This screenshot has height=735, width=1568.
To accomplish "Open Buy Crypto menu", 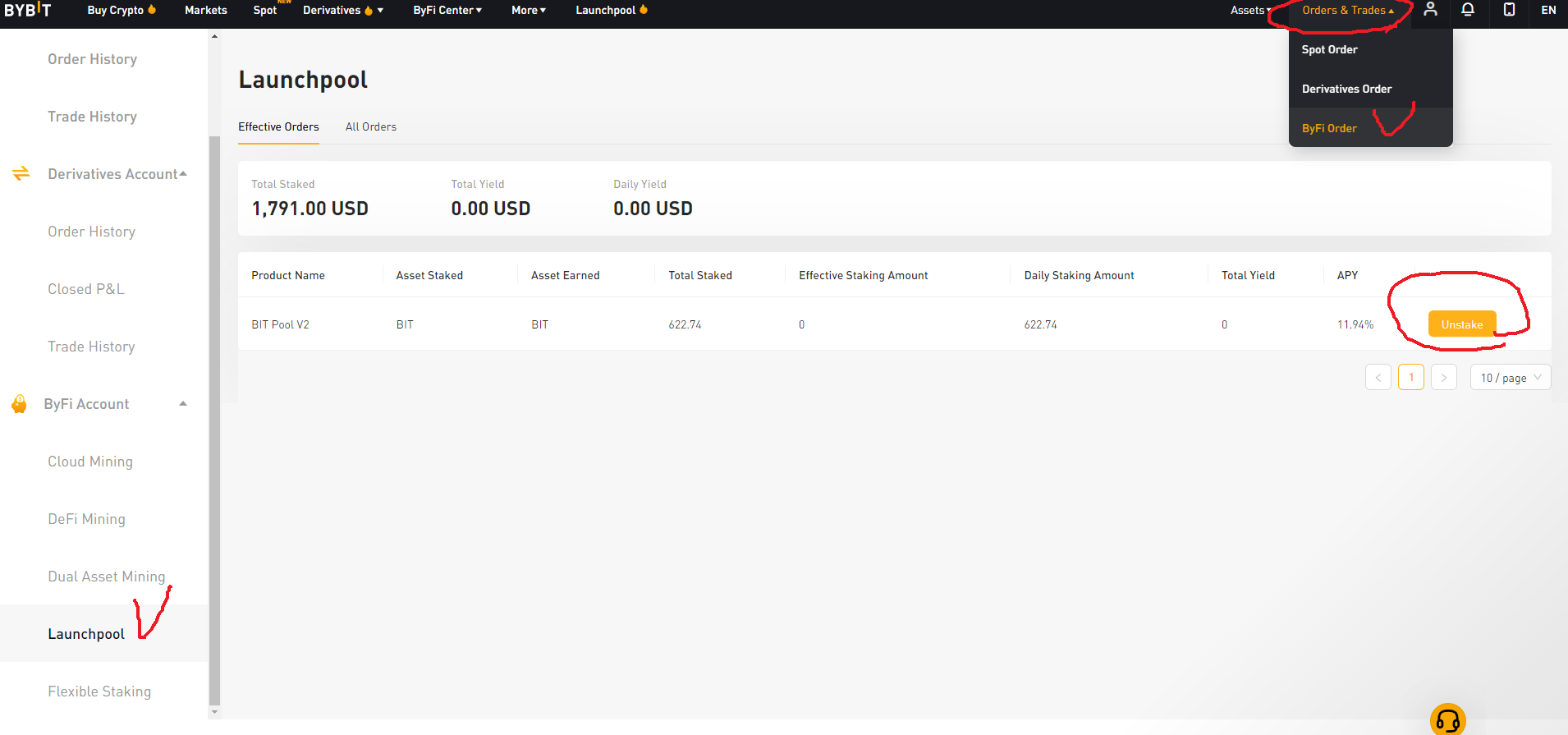I will pyautogui.click(x=121, y=10).
